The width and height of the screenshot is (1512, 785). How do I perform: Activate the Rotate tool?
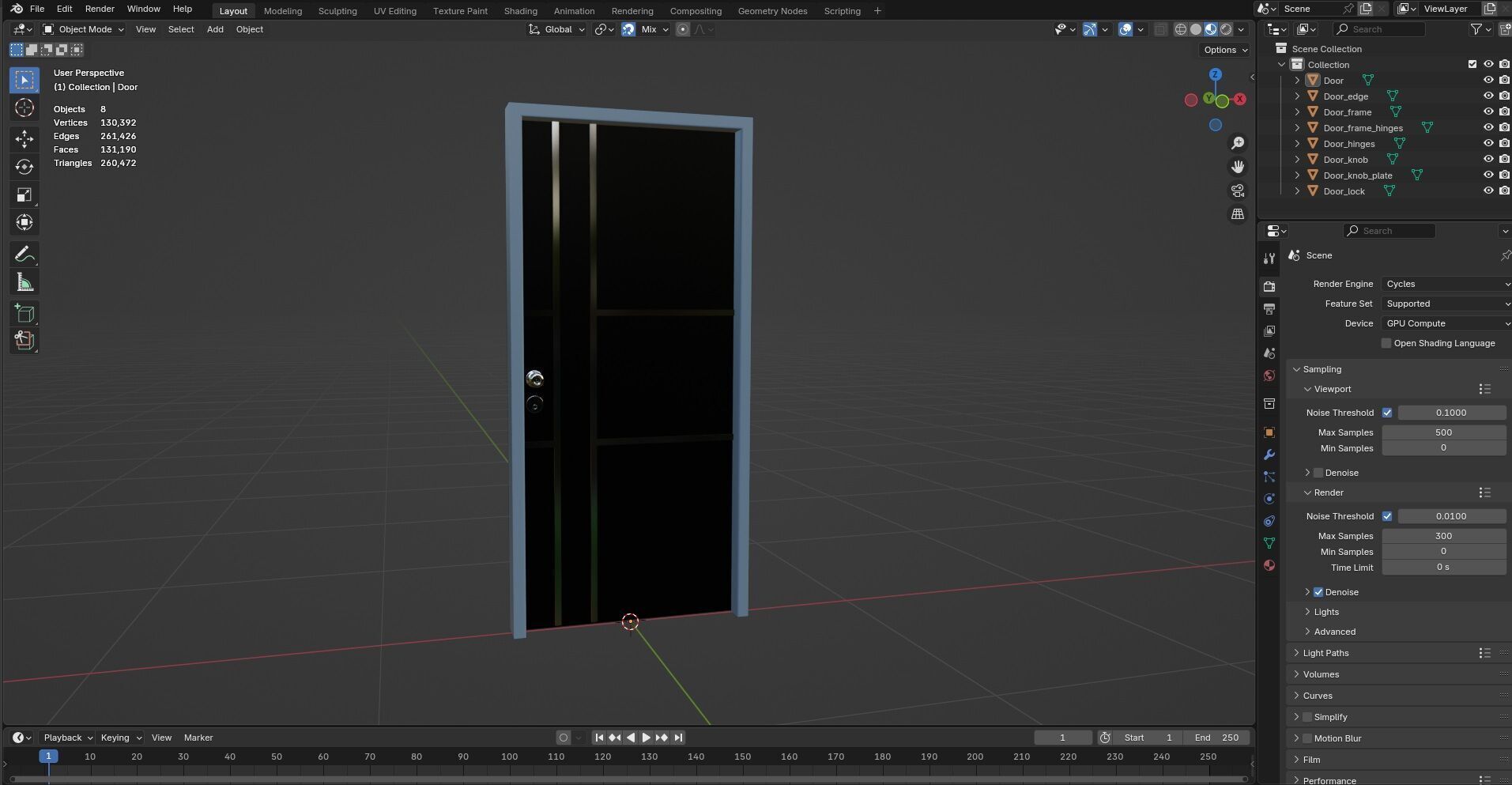click(x=25, y=167)
